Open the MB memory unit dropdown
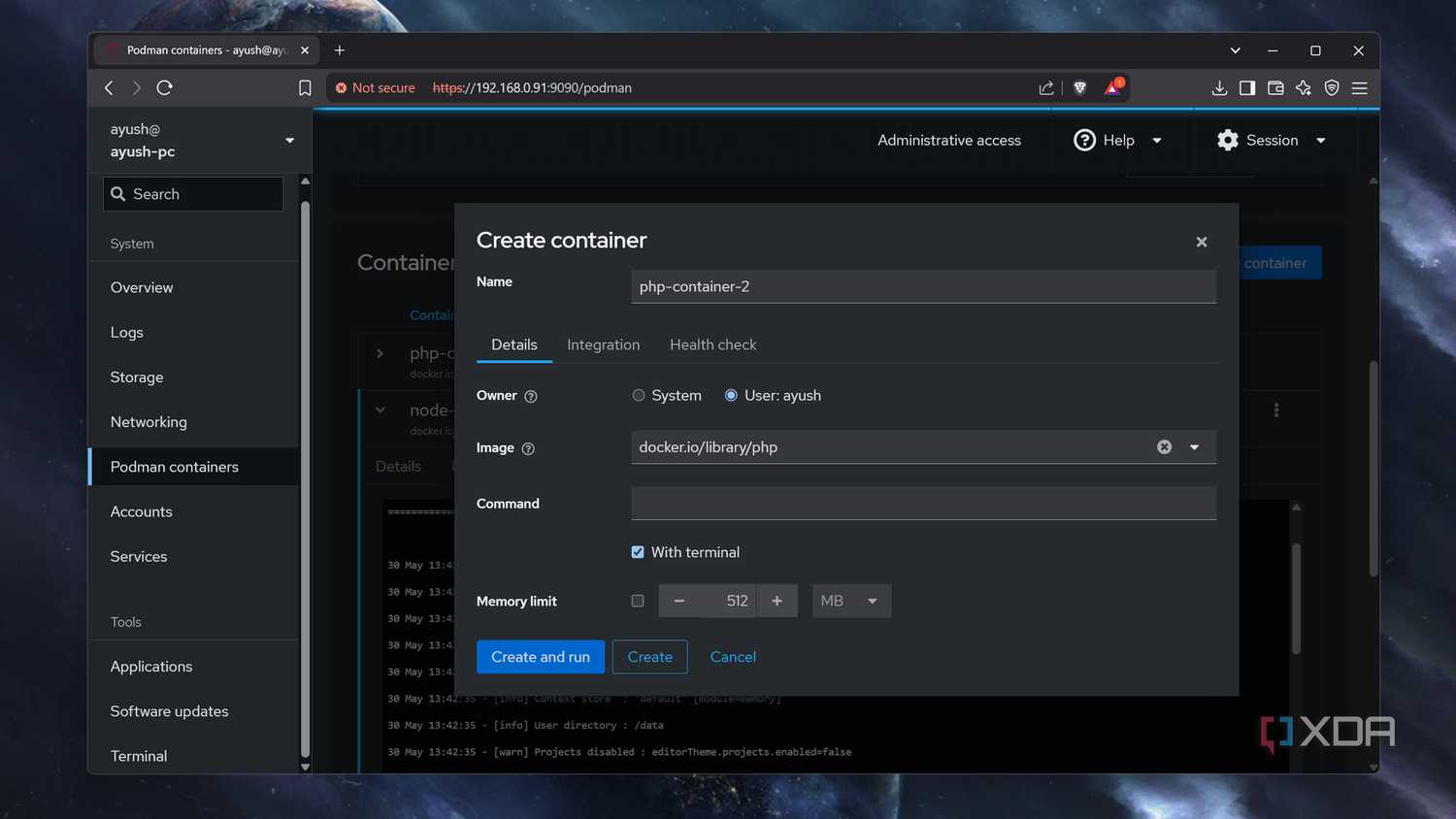 pyautogui.click(x=851, y=601)
